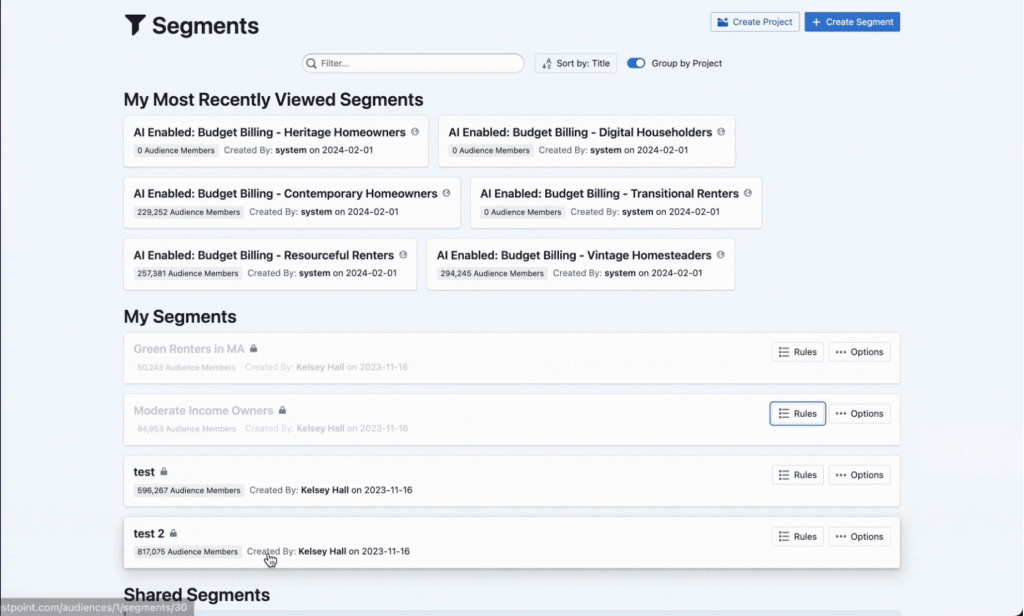
Task: Click the lock icon next to Green Renters in MA
Action: coord(254,349)
